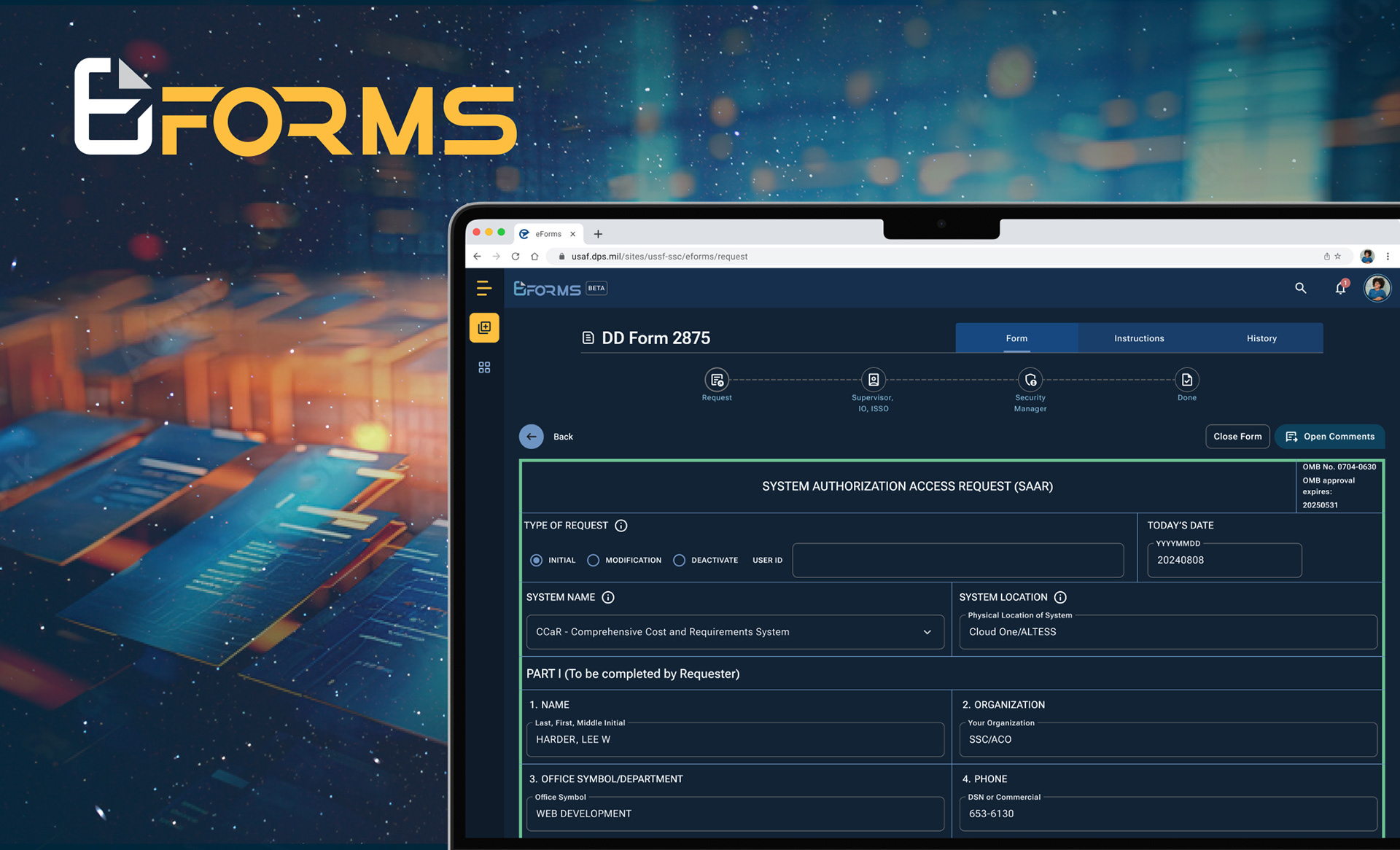Click the Request step icon
The height and width of the screenshot is (850, 1400).
[717, 380]
